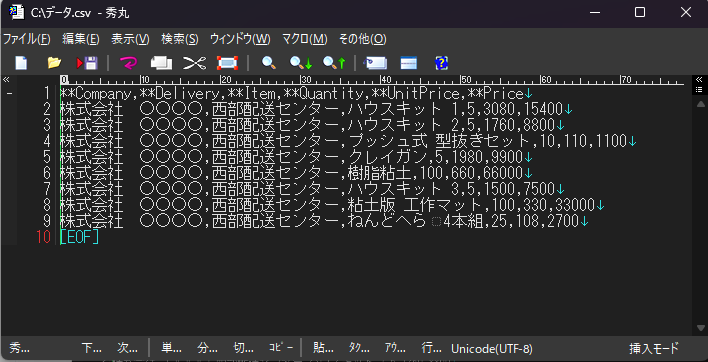Image resolution: width=708 pixels, height=362 pixels.
Task: Click the toolbar icon of a window with a curved arrow
Action: [x=376, y=63]
